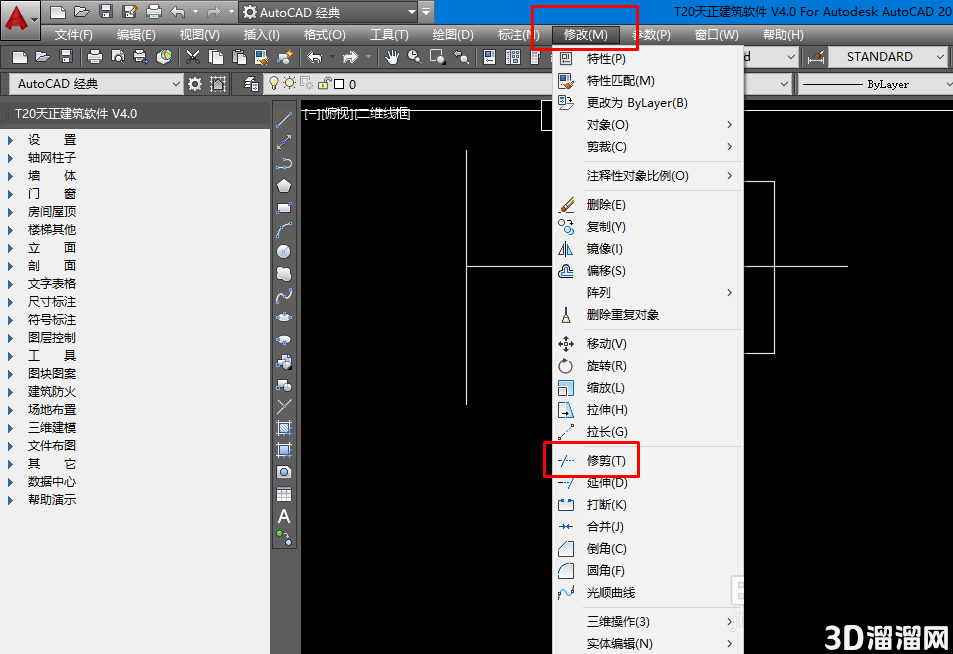Open the 修改(M) menu
The image size is (953, 654).
pyautogui.click(x=585, y=35)
